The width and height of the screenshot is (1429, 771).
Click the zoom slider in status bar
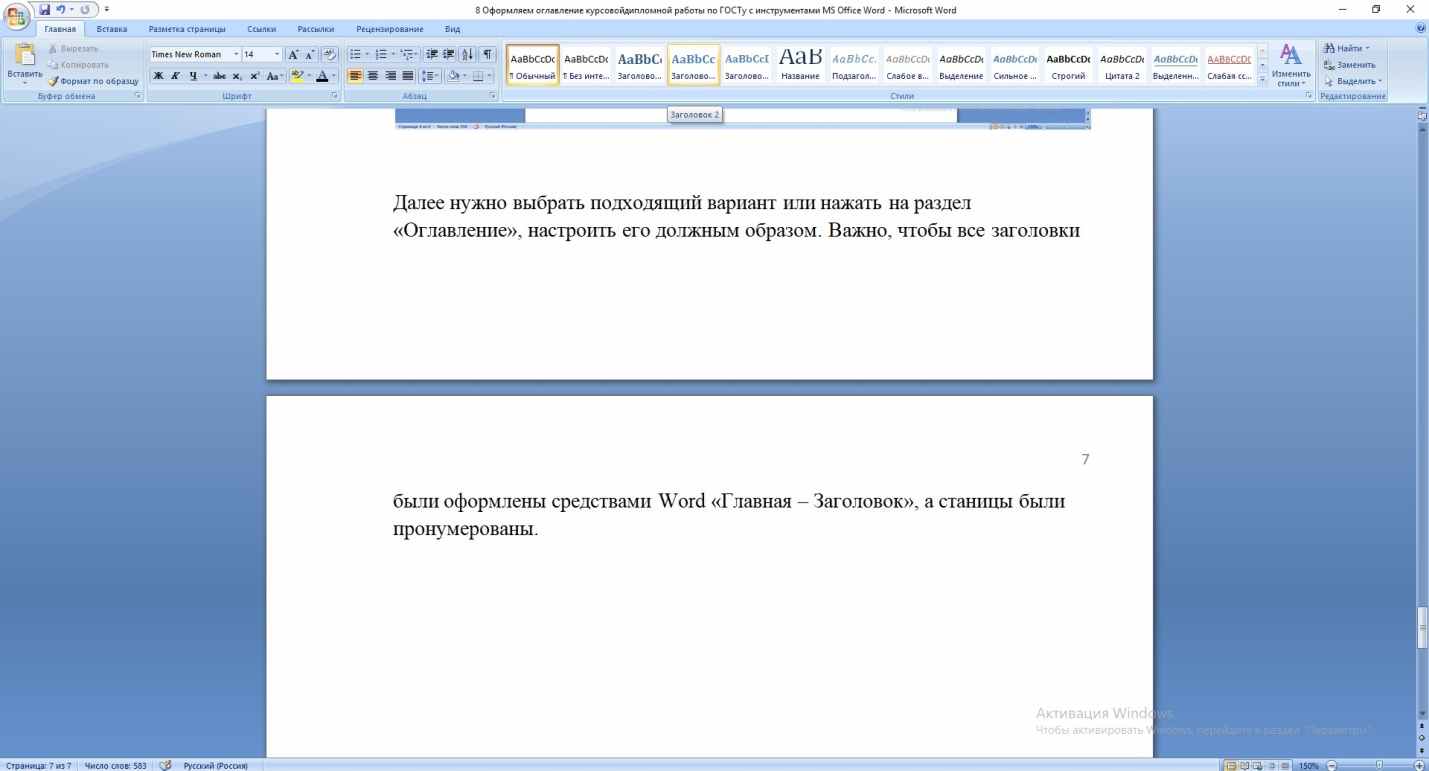pyautogui.click(x=1379, y=765)
